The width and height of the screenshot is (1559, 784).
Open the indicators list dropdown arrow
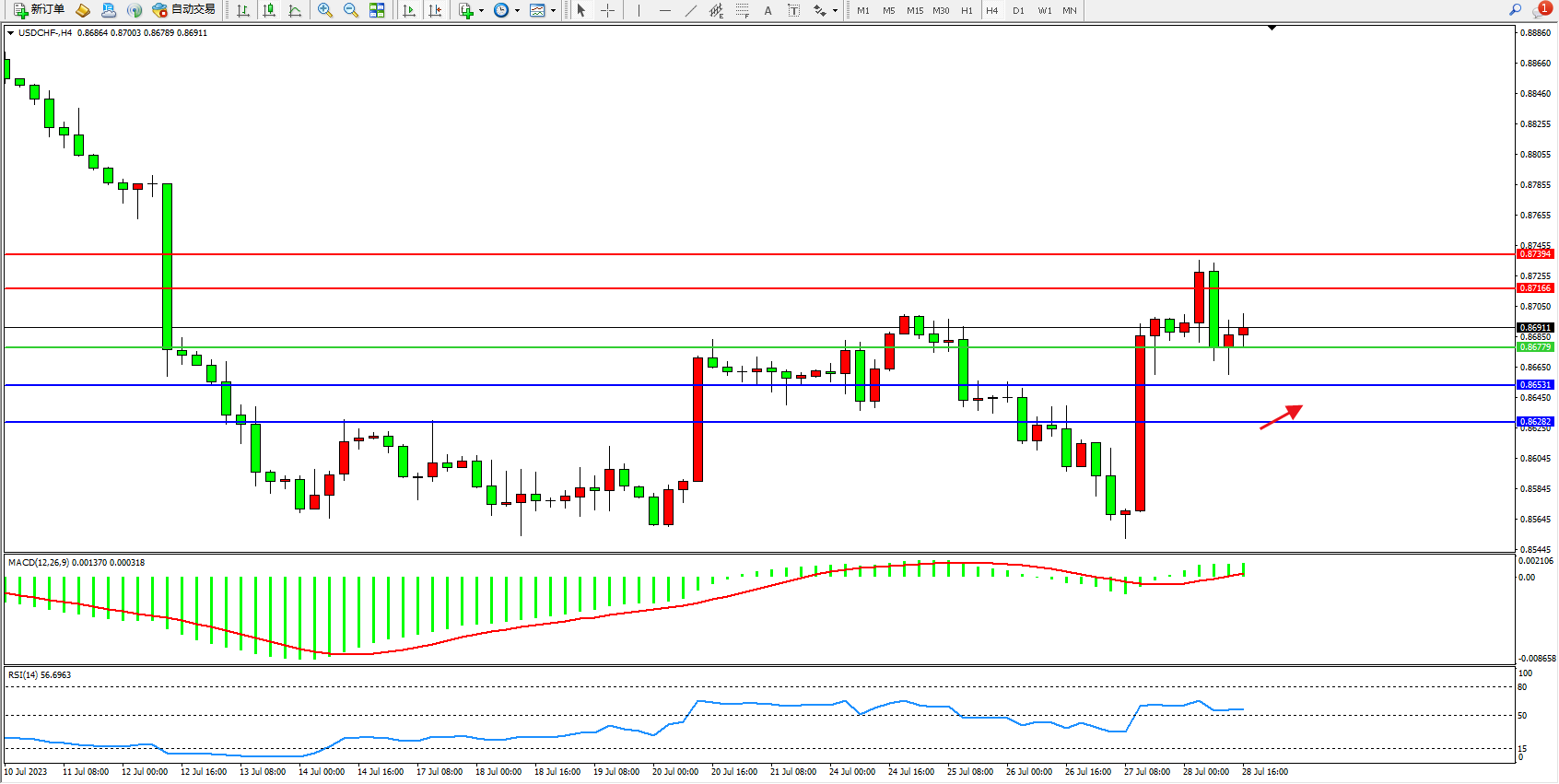481,11
